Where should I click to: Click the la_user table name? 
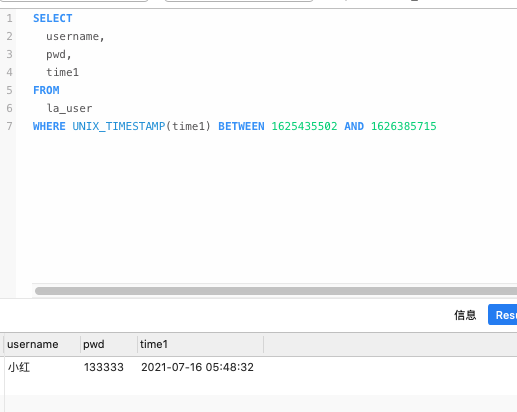tap(69, 108)
